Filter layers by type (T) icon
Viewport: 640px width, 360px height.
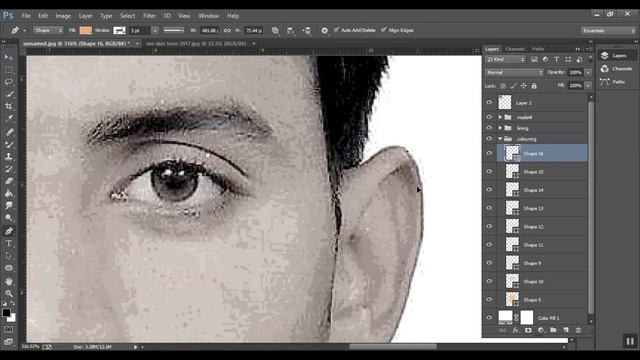pos(557,60)
